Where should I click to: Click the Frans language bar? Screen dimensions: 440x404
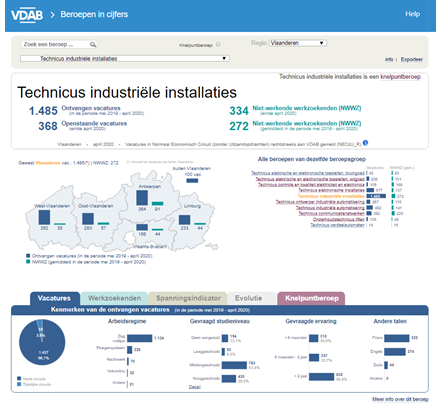tap(397, 338)
